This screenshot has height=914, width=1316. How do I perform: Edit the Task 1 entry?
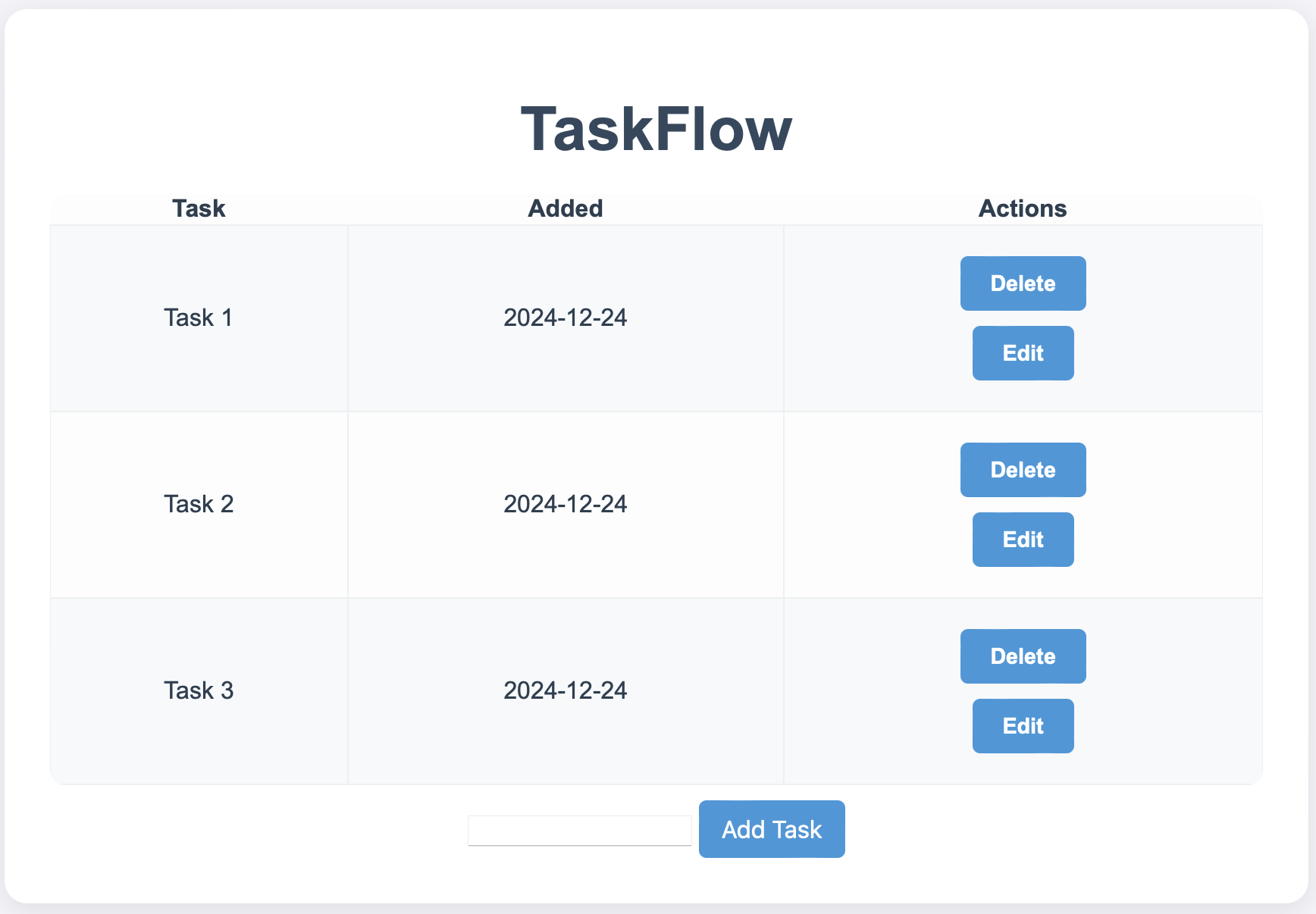point(1023,353)
